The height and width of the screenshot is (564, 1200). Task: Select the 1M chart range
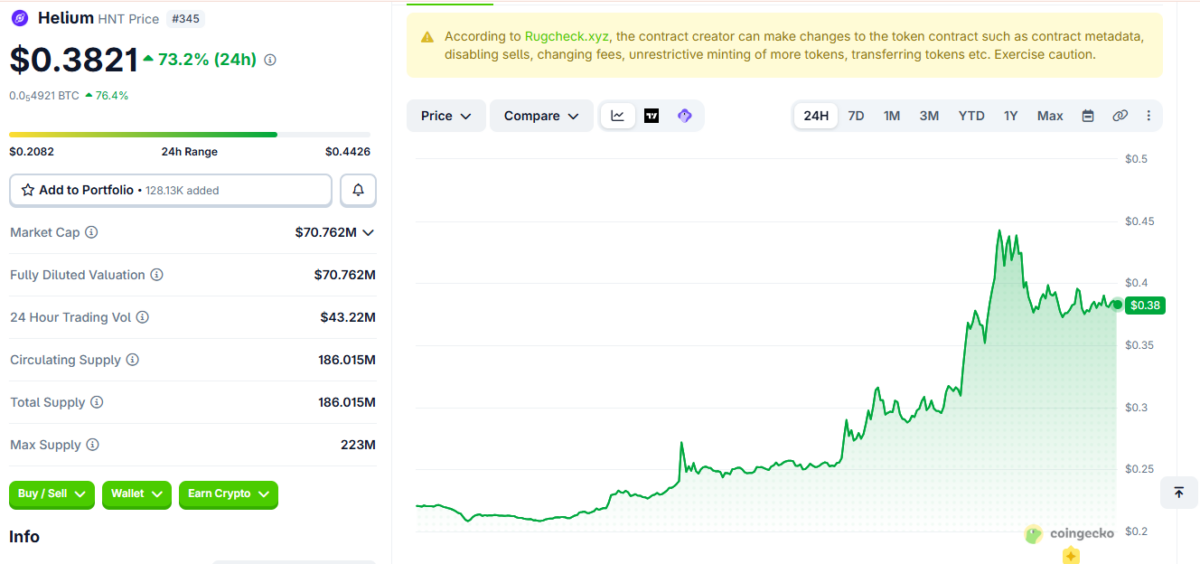click(x=892, y=116)
